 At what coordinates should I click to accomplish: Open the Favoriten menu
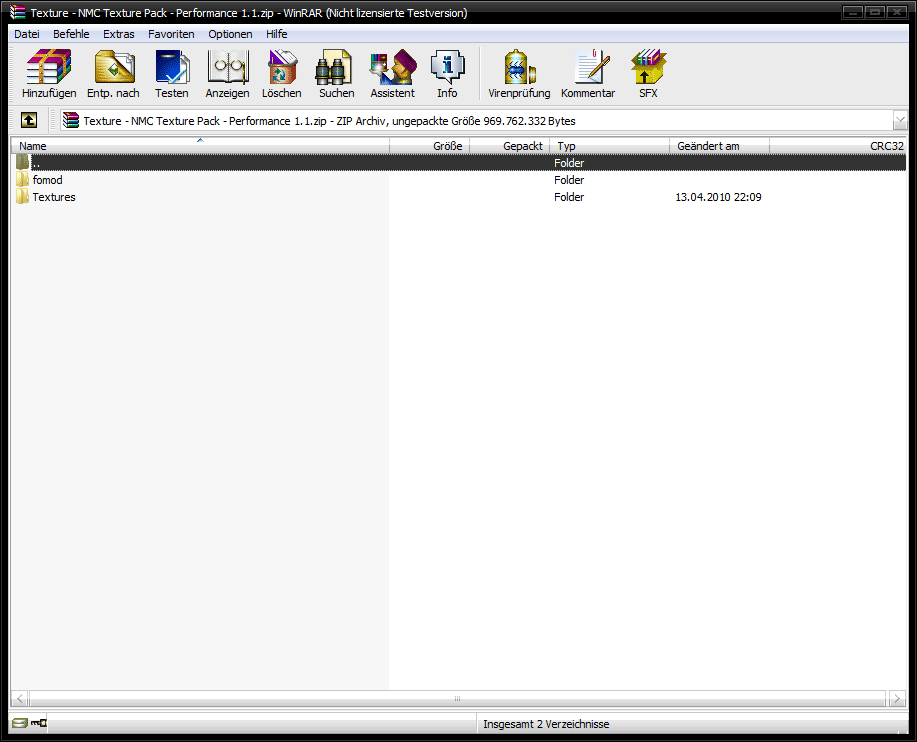(171, 34)
